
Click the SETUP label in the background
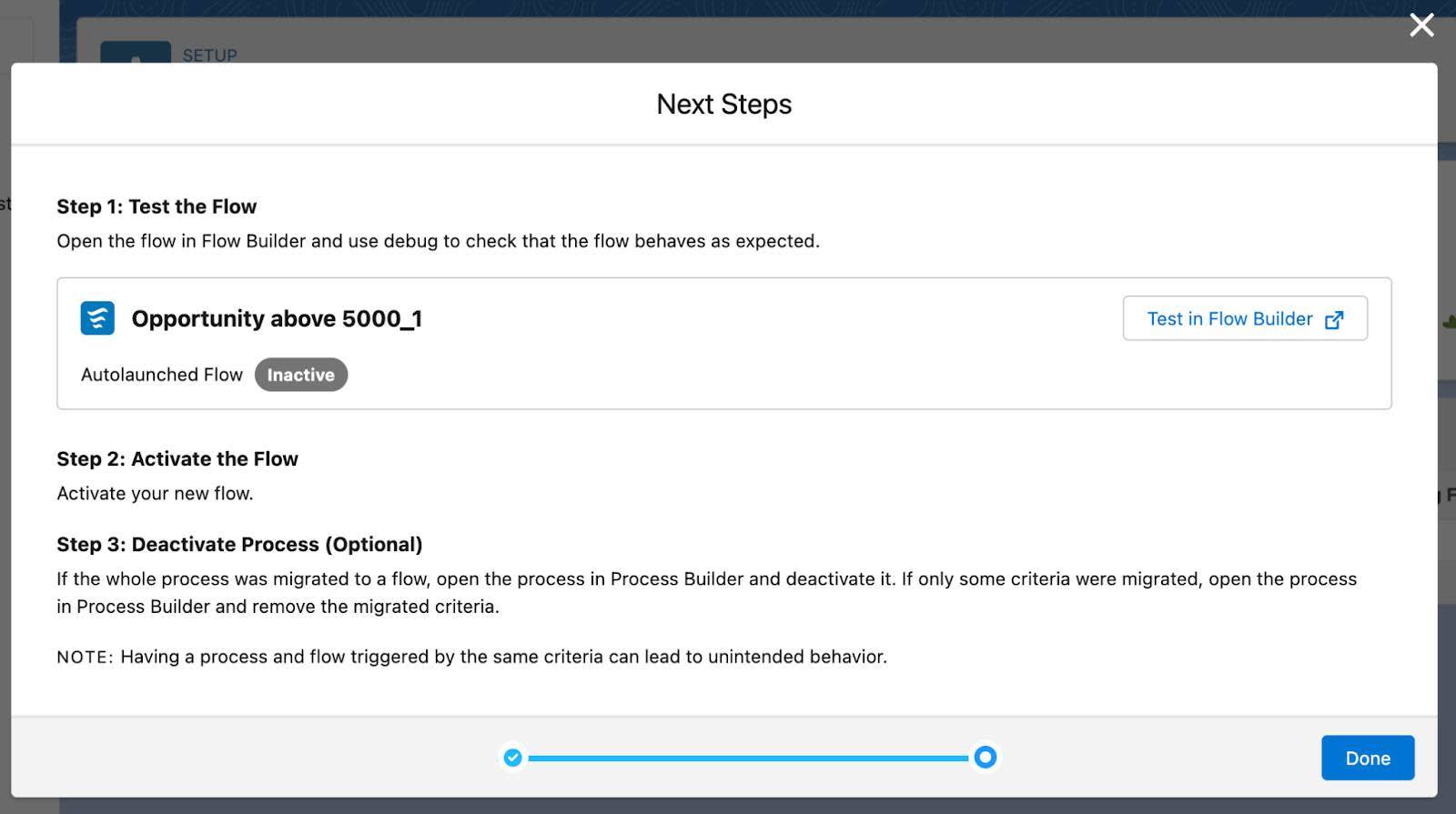pyautogui.click(x=211, y=55)
